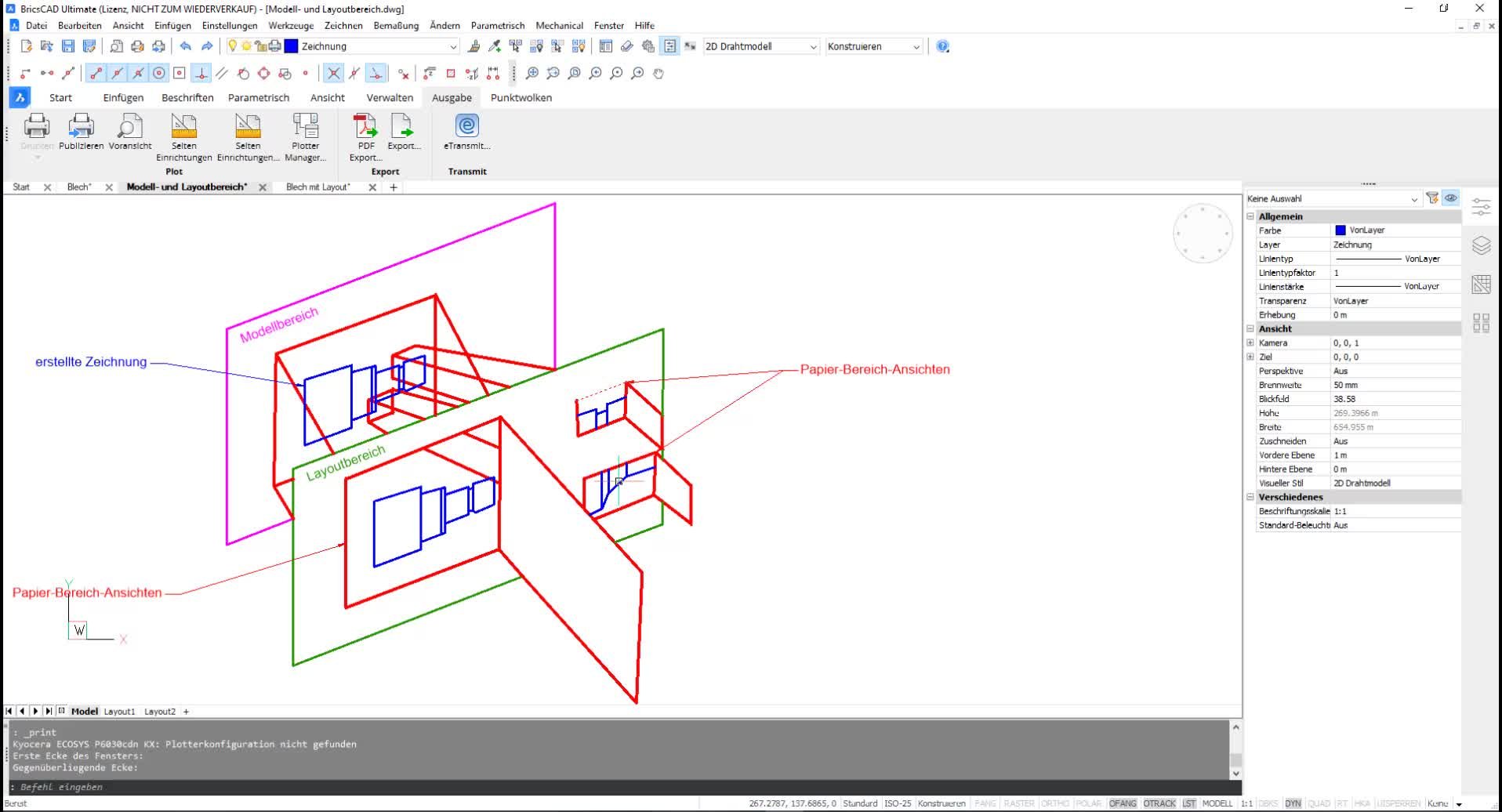Viewport: 1502px width, 812px height.
Task: Switch to the Beschriften ribbon tab
Action: point(187,97)
